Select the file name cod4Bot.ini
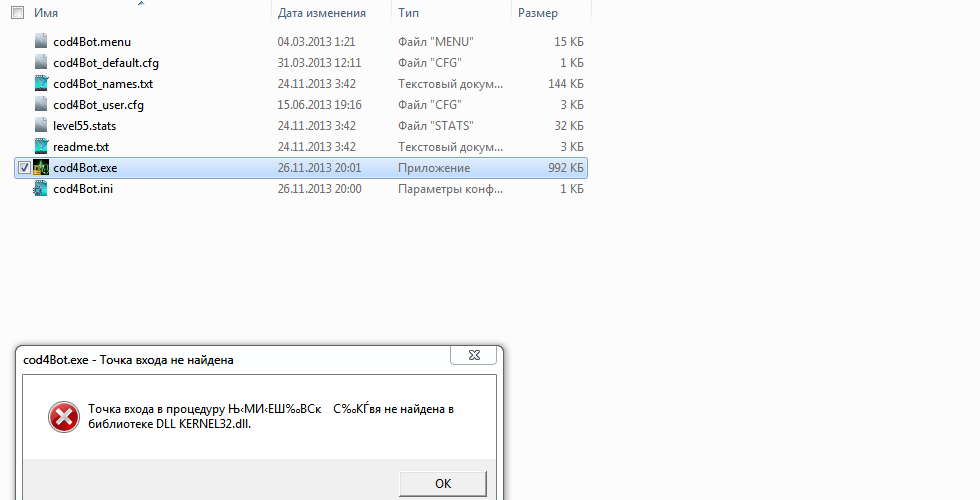Viewport: 980px width, 500px height. pyautogui.click(x=83, y=189)
